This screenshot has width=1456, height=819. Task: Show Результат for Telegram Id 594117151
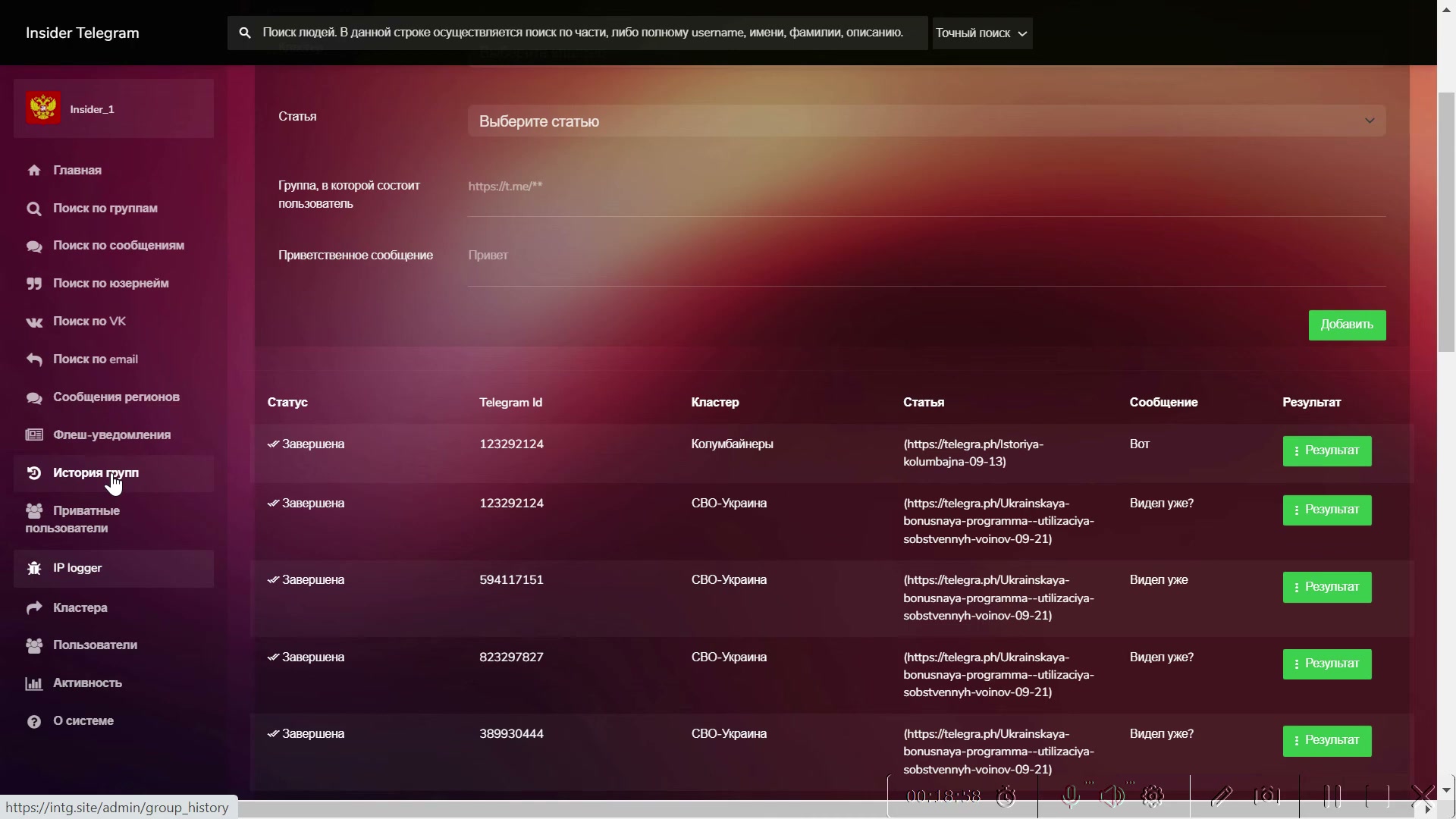click(1327, 588)
